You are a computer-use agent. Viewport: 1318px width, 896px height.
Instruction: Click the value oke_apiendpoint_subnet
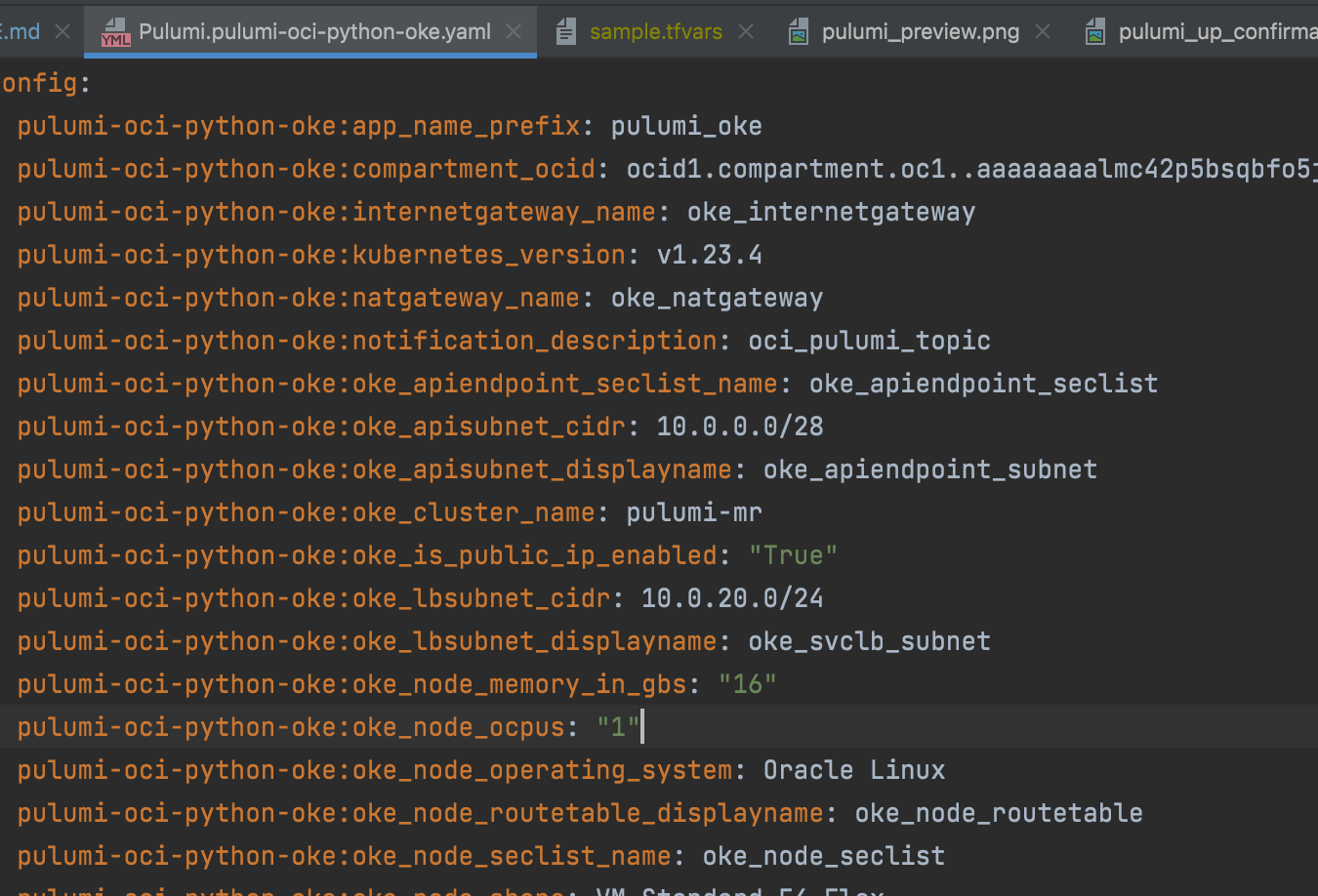tap(930, 469)
